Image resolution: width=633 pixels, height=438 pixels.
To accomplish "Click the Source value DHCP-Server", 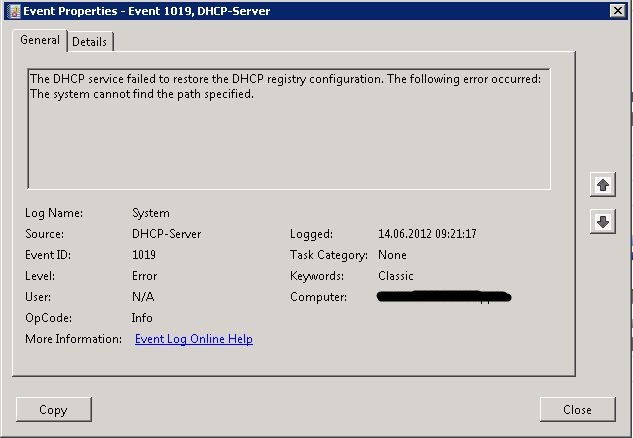I will 166,234.
